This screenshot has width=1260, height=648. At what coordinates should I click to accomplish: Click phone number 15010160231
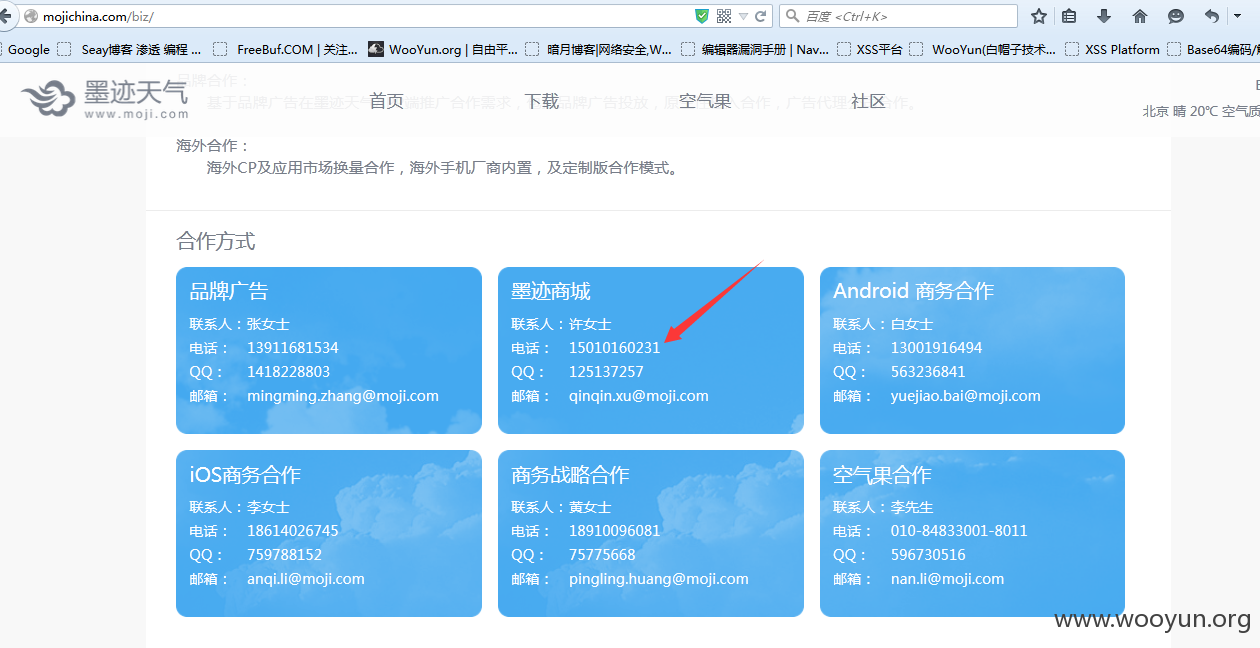[615, 348]
